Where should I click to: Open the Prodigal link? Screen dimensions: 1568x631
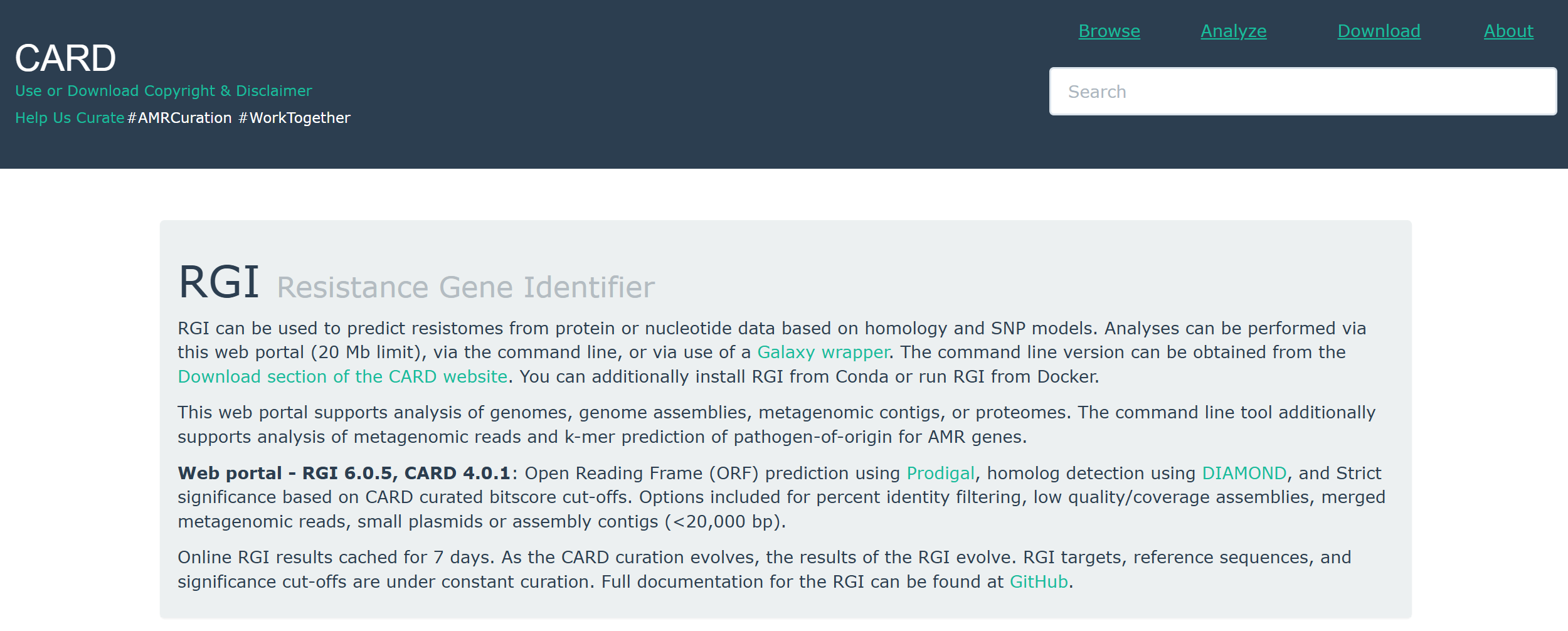[940, 474]
